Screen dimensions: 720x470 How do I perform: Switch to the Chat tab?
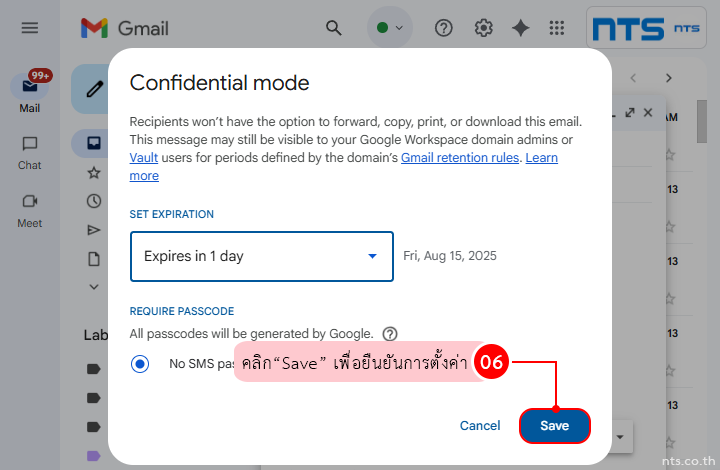[30, 152]
